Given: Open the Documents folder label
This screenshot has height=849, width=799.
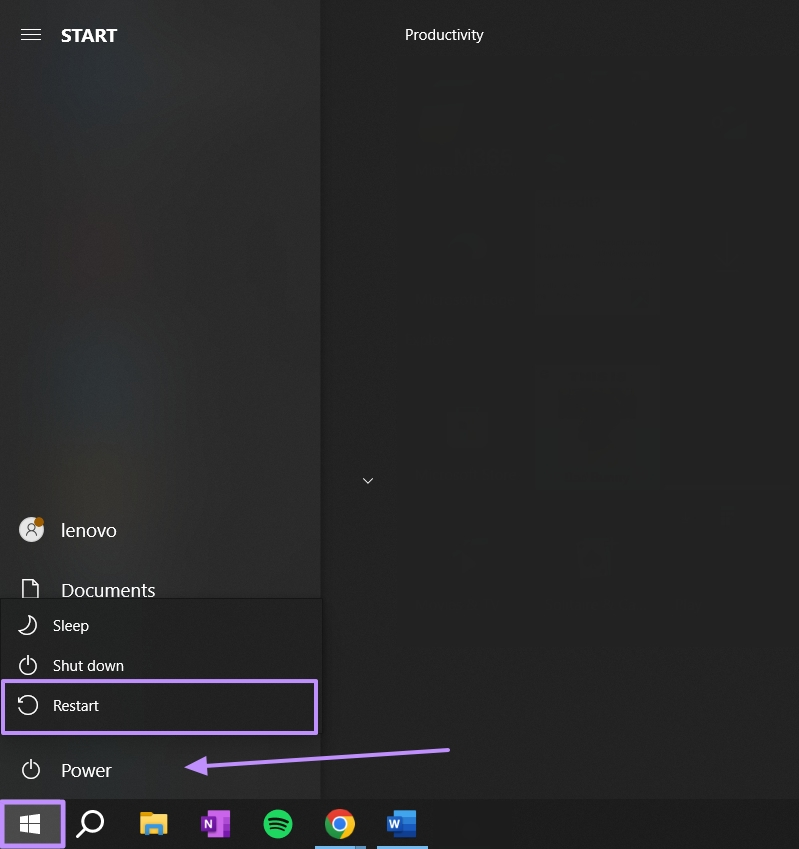Looking at the screenshot, I should tap(108, 590).
